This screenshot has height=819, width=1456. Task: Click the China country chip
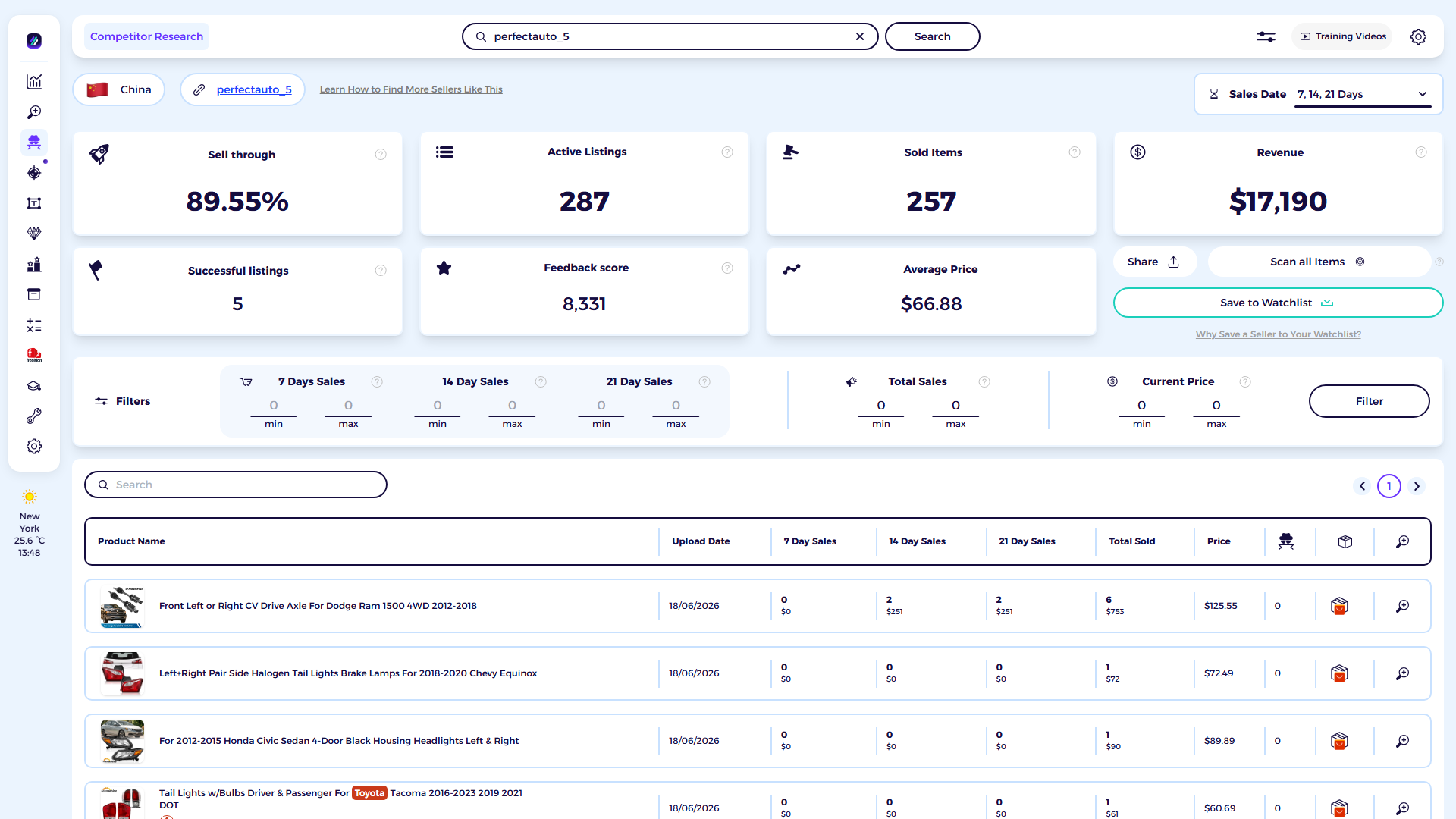[x=119, y=89]
